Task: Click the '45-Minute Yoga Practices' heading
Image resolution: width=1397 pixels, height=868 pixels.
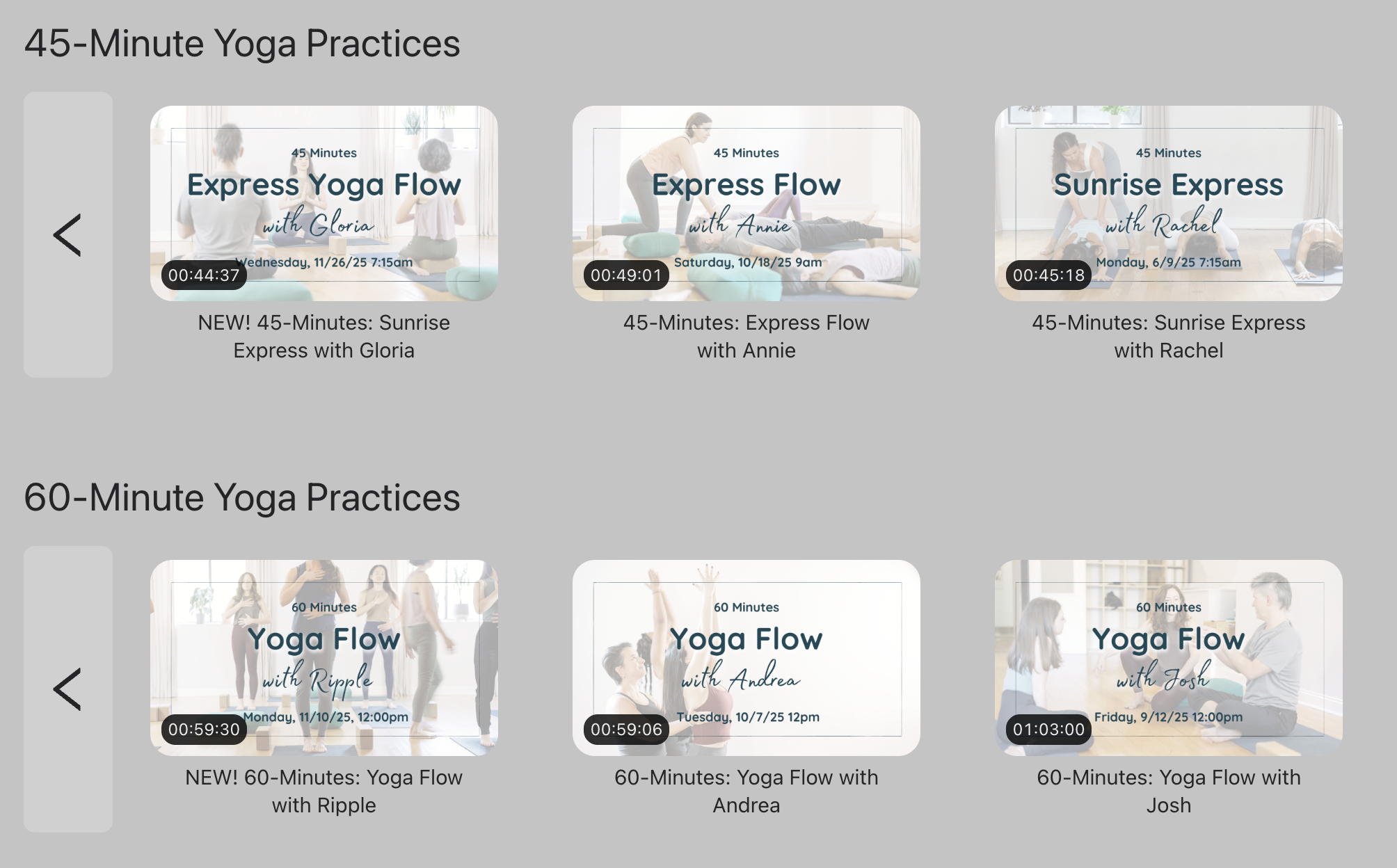Action: click(x=242, y=44)
